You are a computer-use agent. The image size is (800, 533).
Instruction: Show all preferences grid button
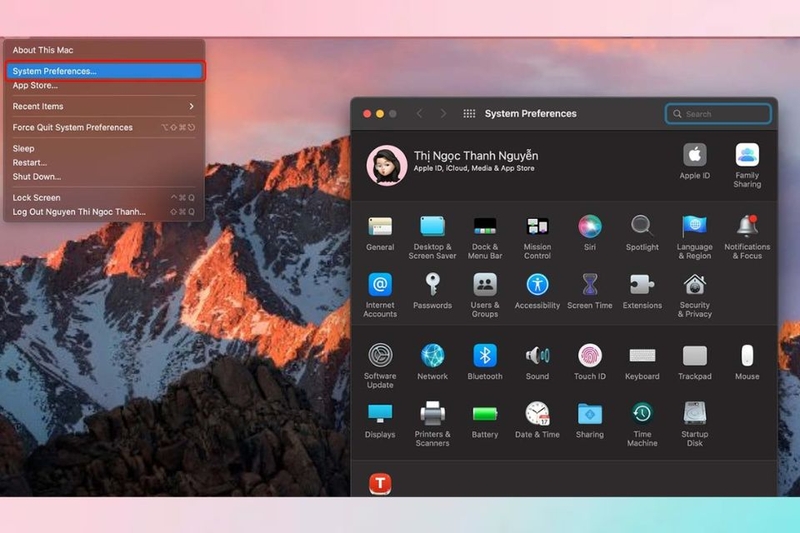click(x=469, y=113)
